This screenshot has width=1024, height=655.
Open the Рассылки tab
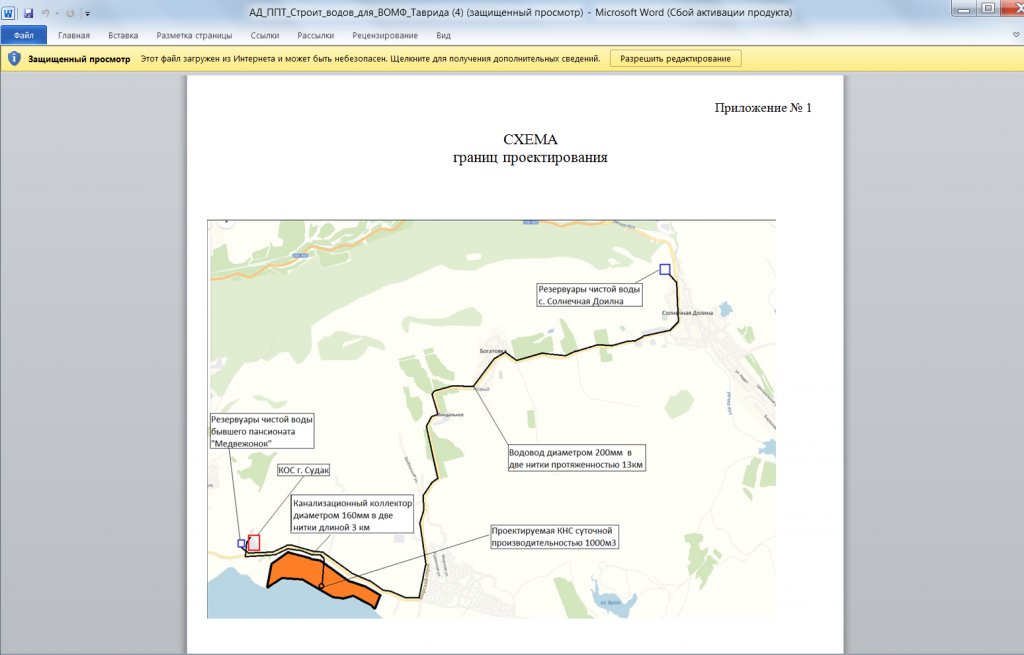(x=316, y=35)
